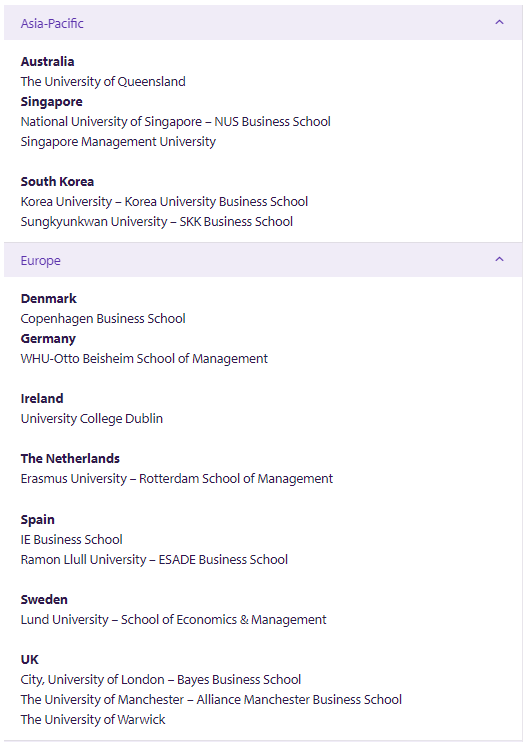527x742 pixels.
Task: Click Copenhagen Business School entry
Action: [x=103, y=318]
